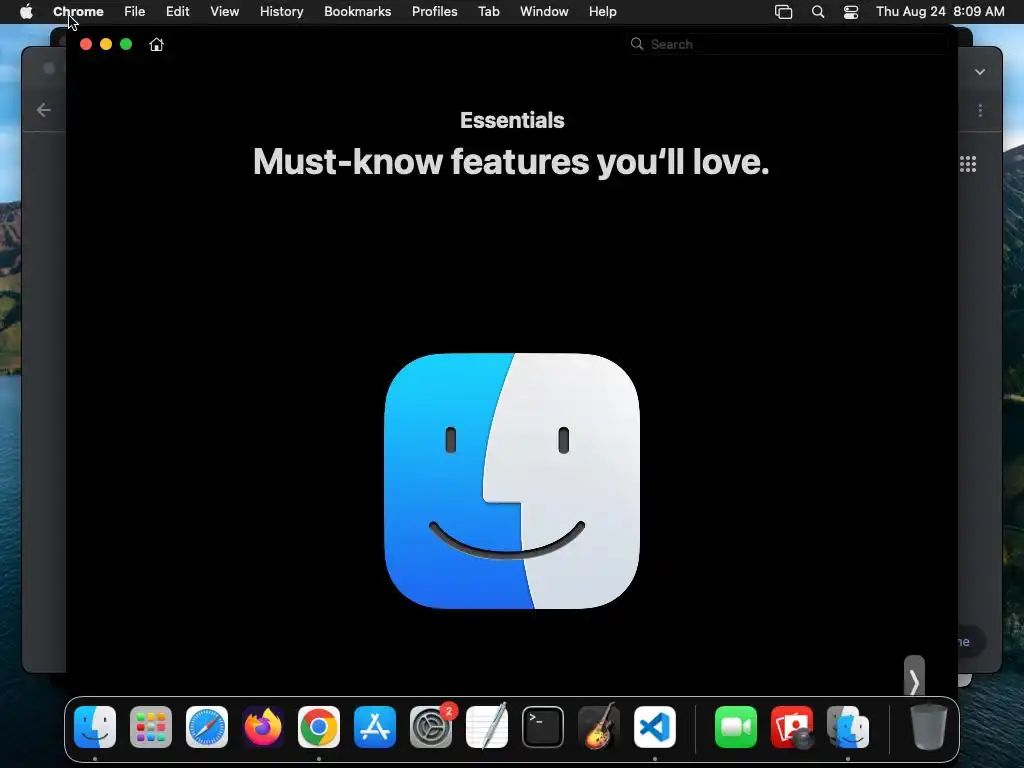The width and height of the screenshot is (1024, 768).
Task: Open the Bookmarks menu
Action: click(357, 12)
